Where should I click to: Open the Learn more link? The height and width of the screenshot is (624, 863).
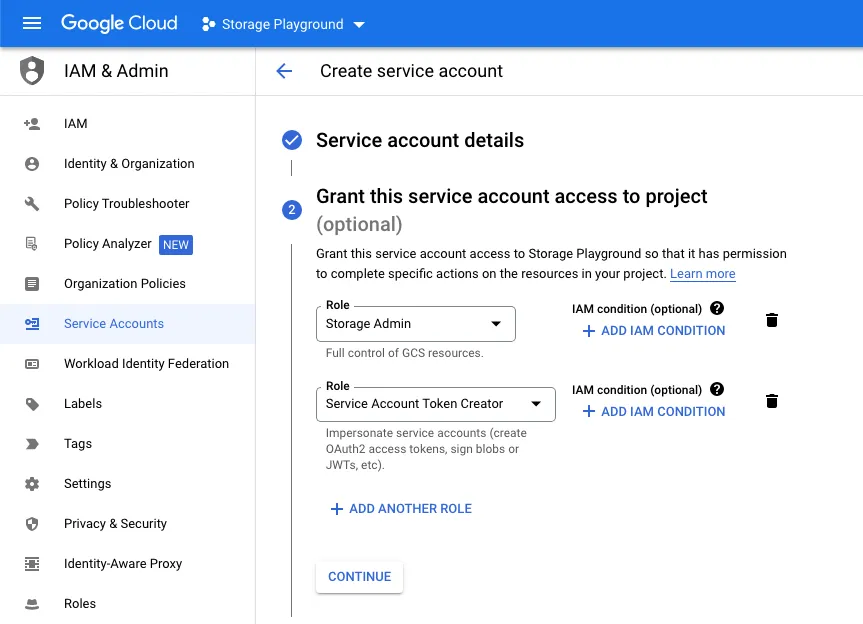(x=702, y=274)
